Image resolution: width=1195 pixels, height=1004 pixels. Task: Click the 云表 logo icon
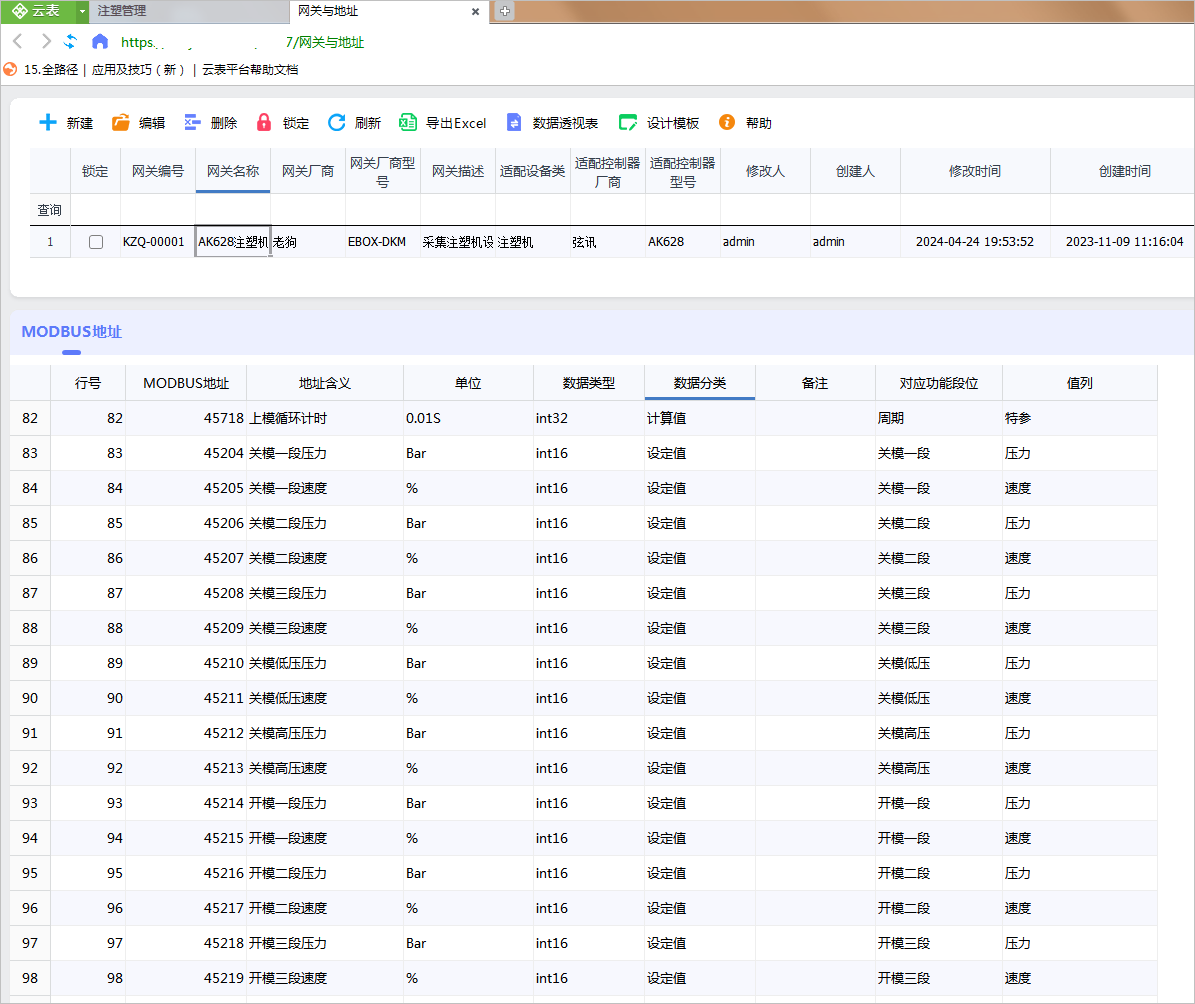coord(20,11)
